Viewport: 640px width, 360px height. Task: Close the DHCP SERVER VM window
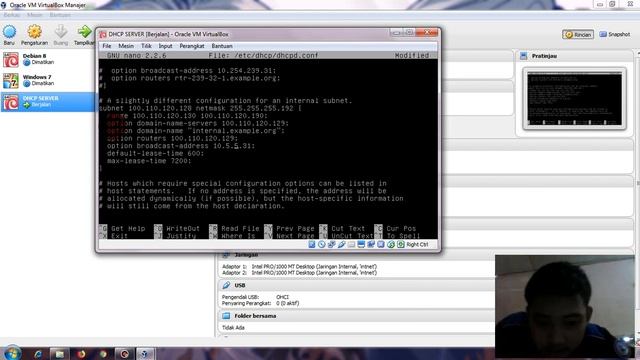tap(427, 33)
